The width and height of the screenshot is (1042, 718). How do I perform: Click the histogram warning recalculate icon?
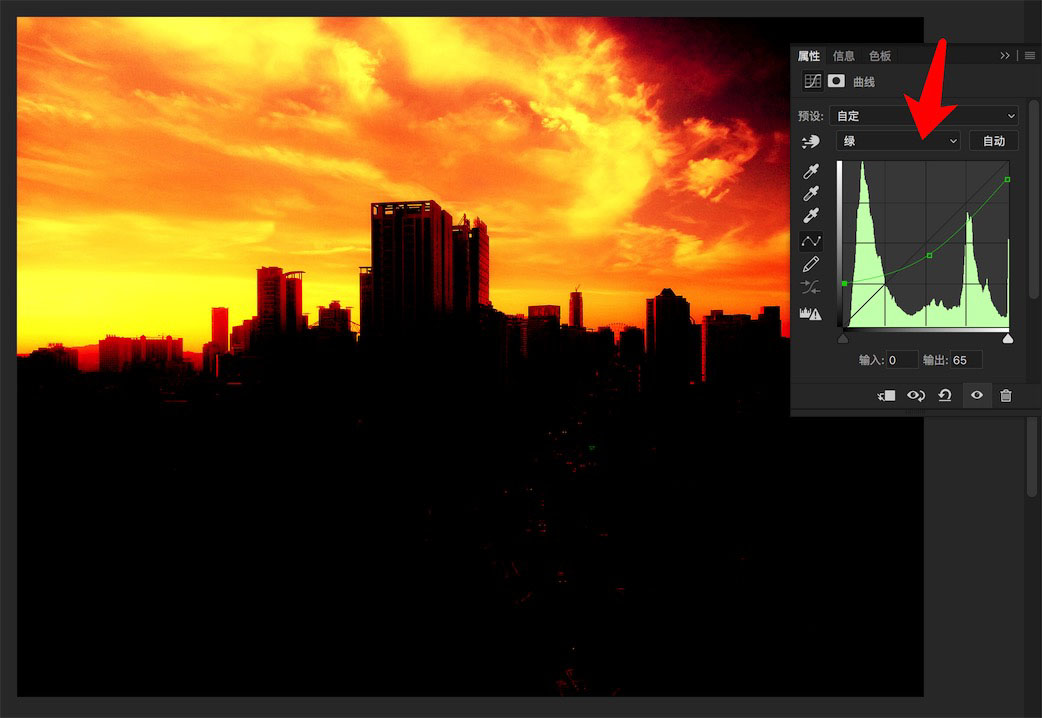click(811, 313)
